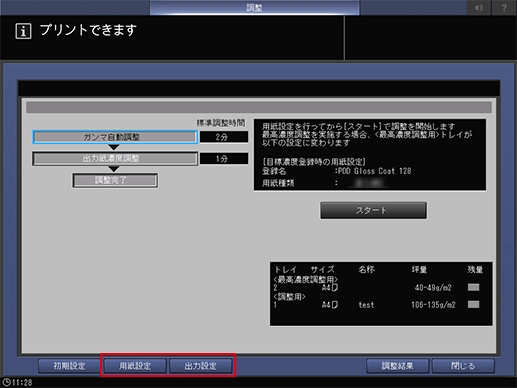517x388 pixels.
Task: Select the ガンマ自動調整 step button
Action: click(x=115, y=137)
